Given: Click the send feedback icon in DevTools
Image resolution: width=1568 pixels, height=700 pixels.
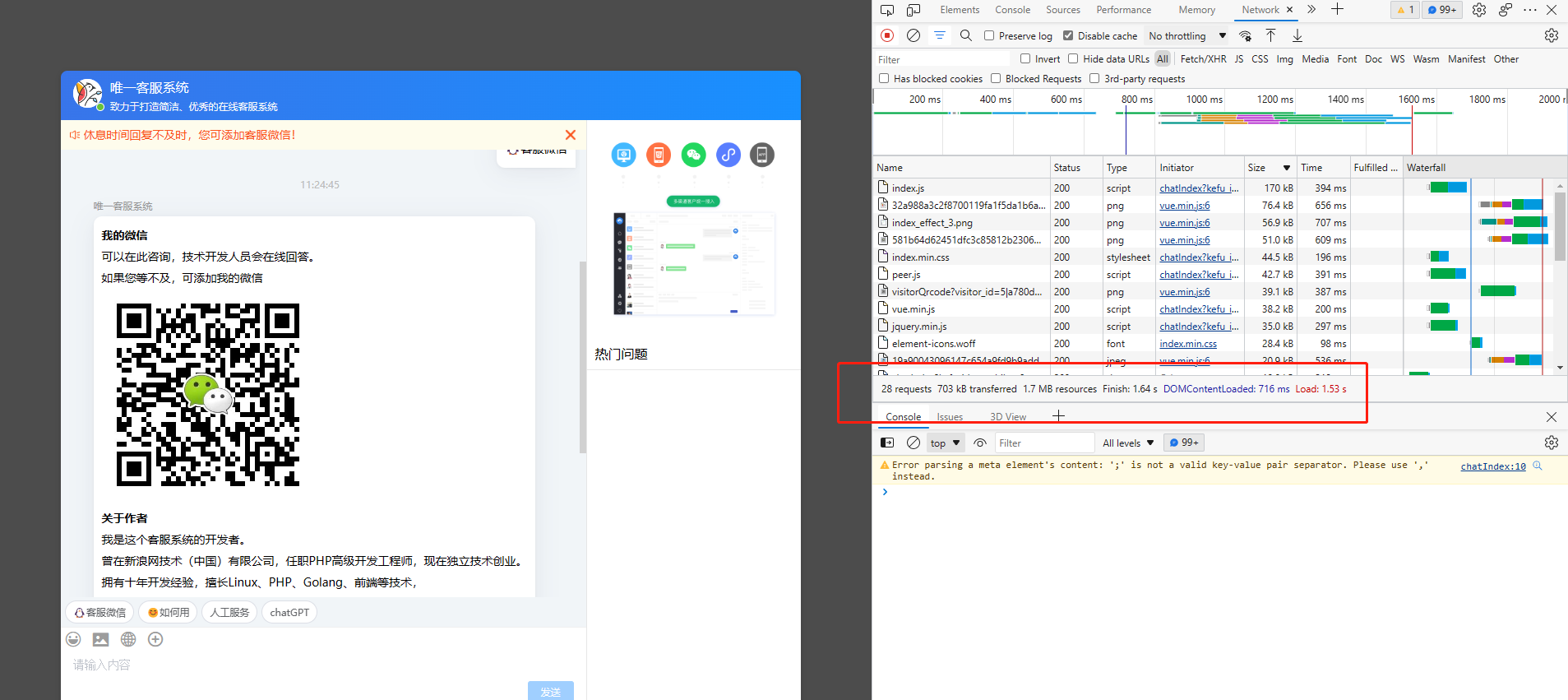Looking at the screenshot, I should (1506, 10).
